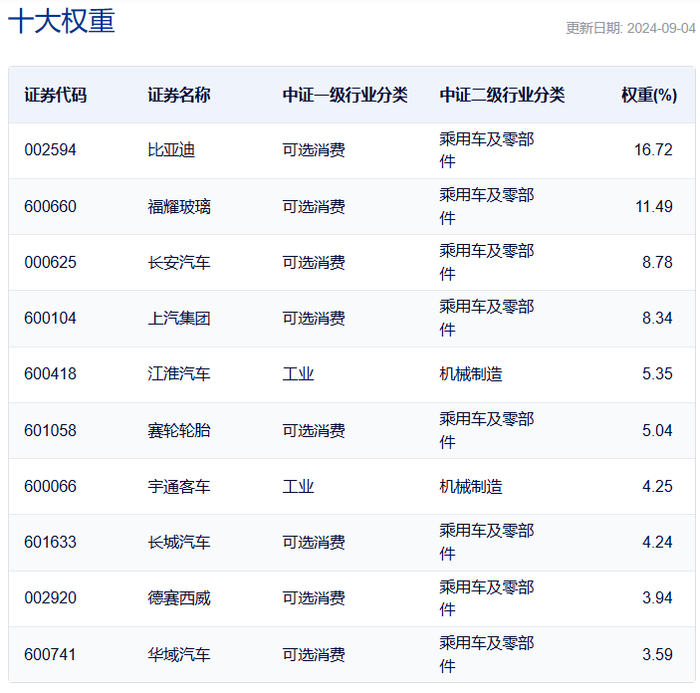Screen dimensions: 700x693
Task: Select security code 000625
Action: pos(50,263)
